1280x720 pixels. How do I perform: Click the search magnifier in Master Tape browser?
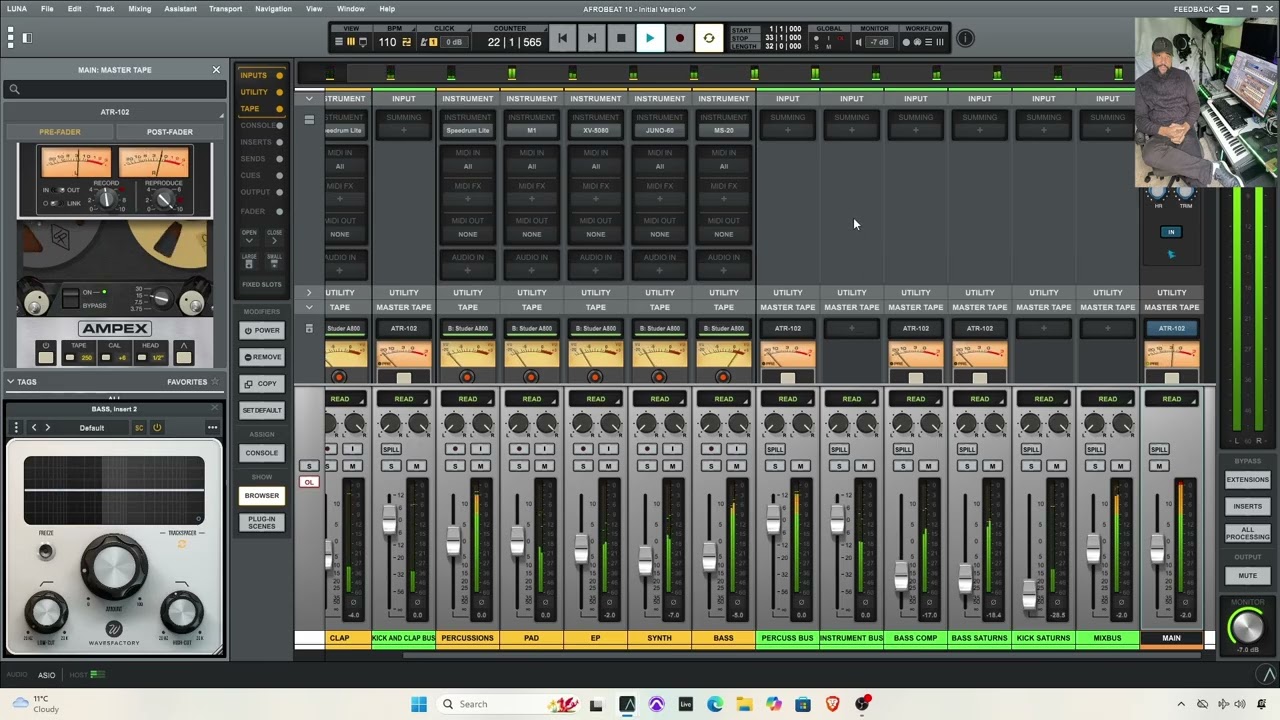(14, 89)
